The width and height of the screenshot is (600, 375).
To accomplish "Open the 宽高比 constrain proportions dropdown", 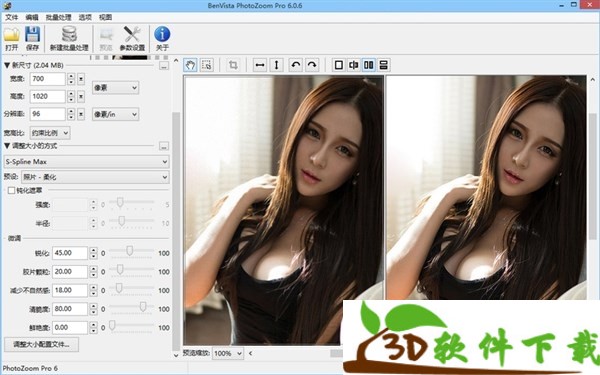I will pos(50,133).
